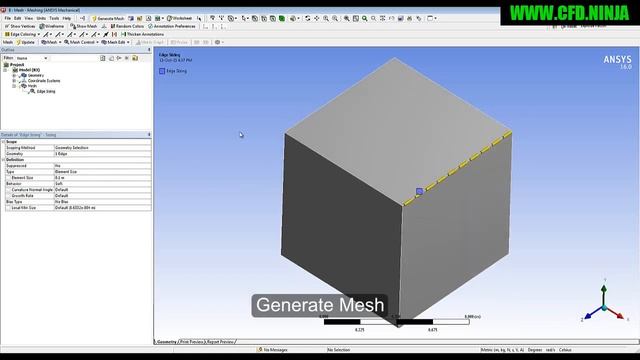Collapse the Mesh tree node
This screenshot has width=640, height=360.
14,86
